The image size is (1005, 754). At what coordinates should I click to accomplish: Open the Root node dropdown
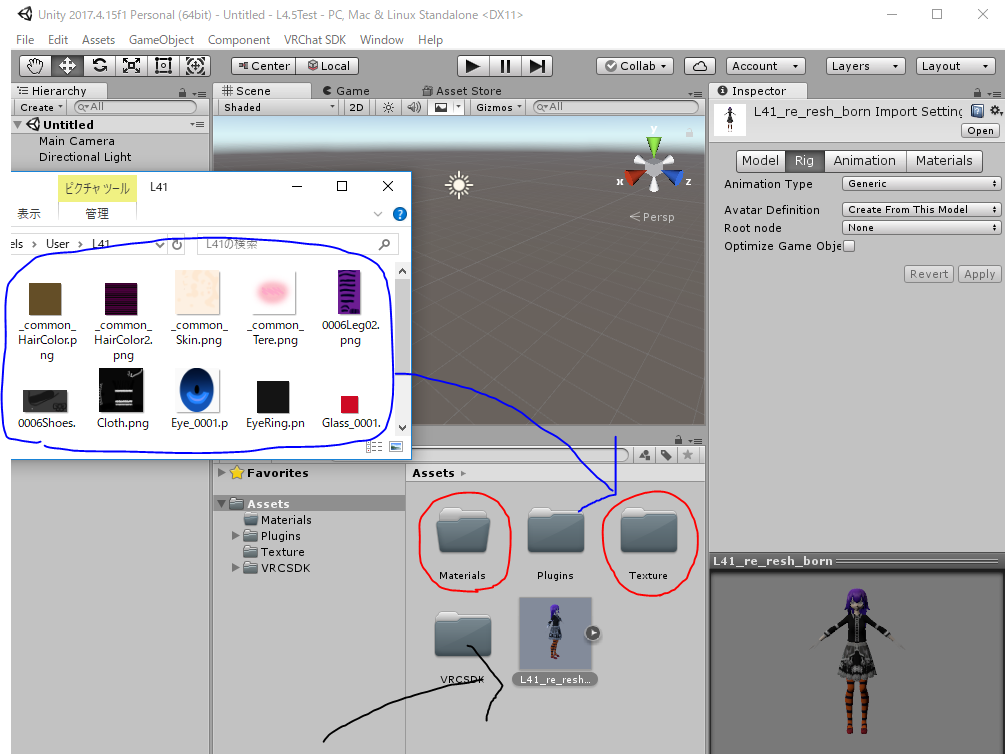tap(921, 228)
